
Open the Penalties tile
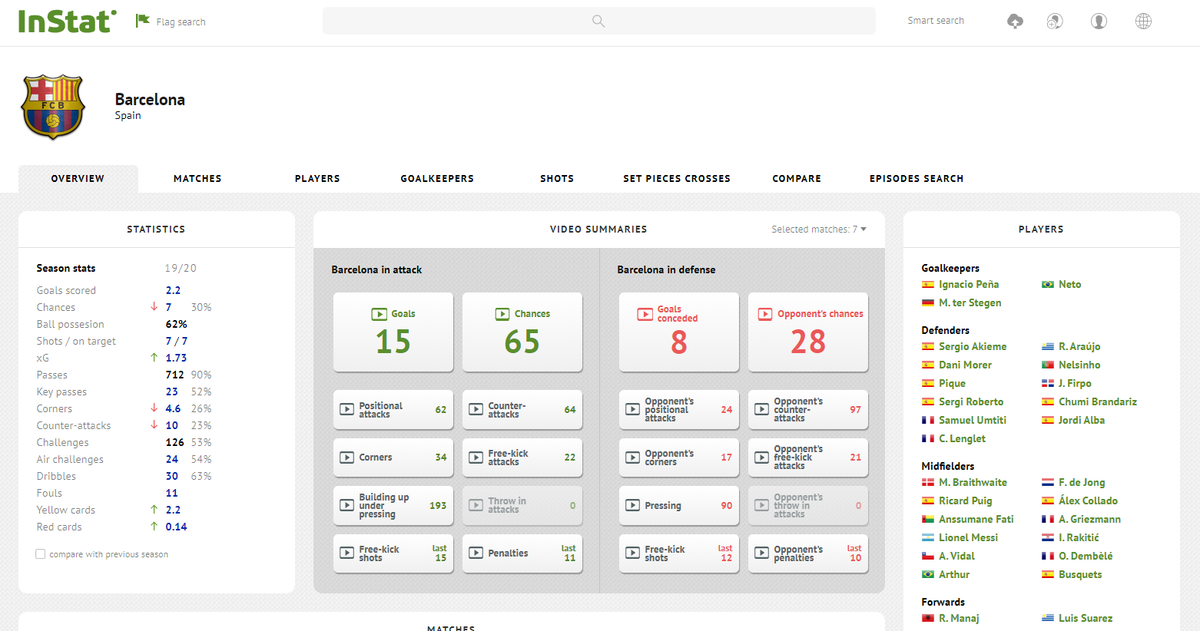(x=522, y=554)
